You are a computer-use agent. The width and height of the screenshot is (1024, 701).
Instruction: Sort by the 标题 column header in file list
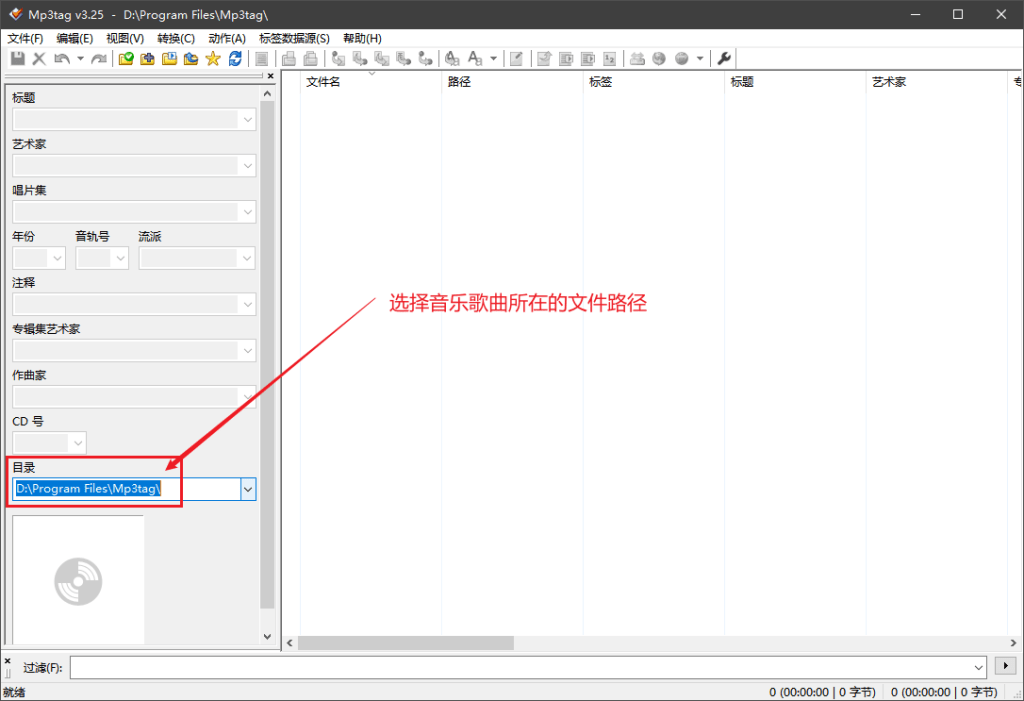click(x=795, y=82)
